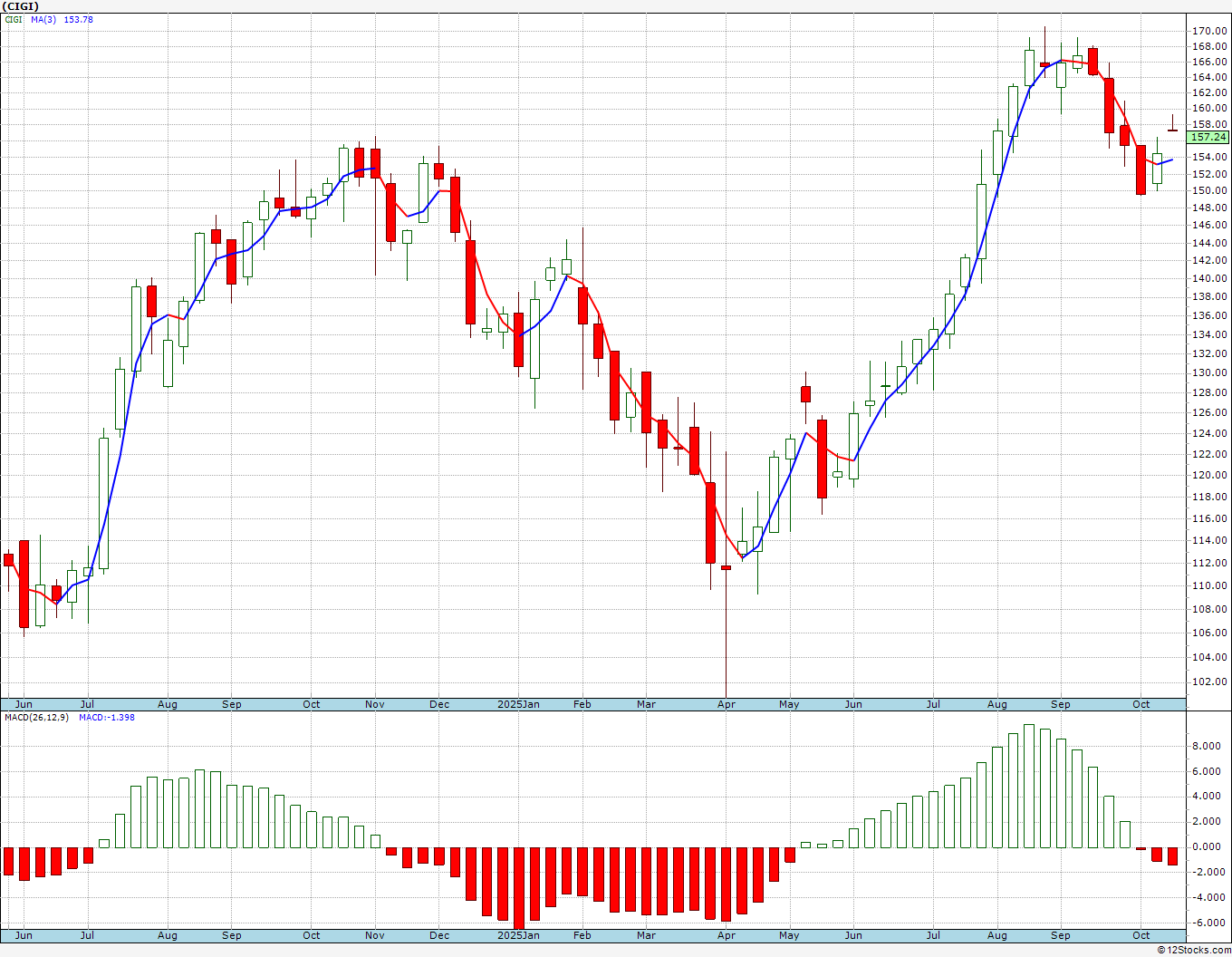Click the 102.00 price axis label
Screen dimensions: 1232x957
pyautogui.click(x=1209, y=682)
